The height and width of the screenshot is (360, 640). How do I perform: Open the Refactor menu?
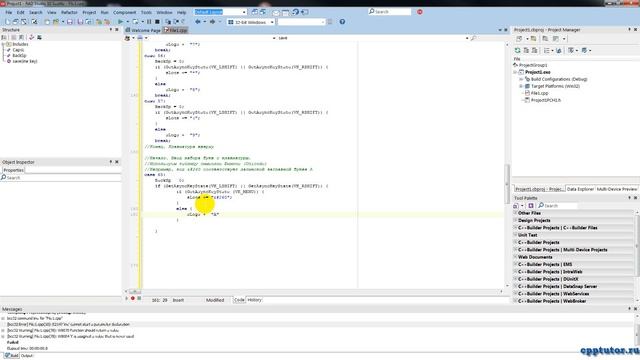coord(69,13)
